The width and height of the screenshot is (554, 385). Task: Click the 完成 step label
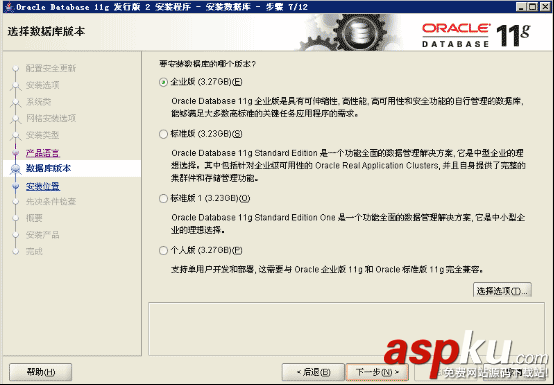(34, 251)
